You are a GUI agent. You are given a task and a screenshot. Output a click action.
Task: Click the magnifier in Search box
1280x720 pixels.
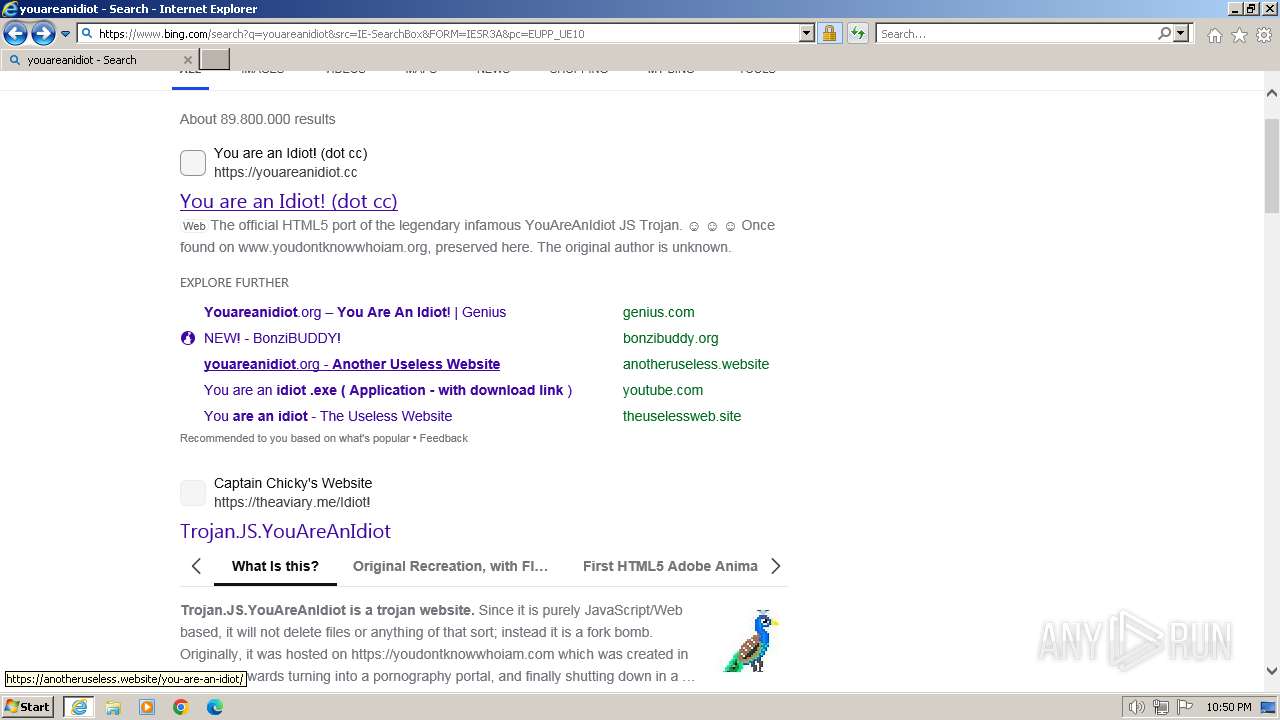(1164, 33)
